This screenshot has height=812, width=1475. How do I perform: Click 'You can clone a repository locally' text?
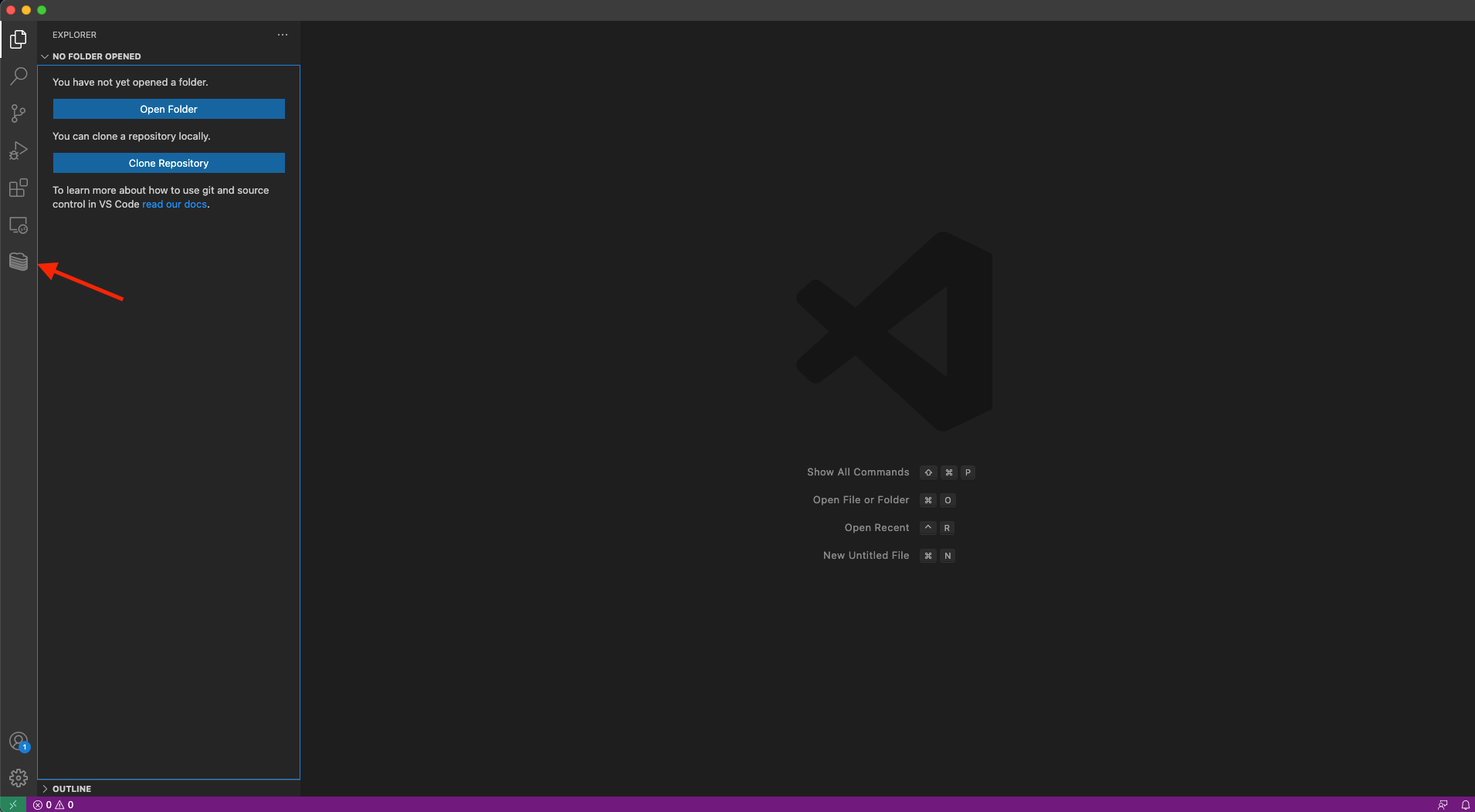pyautogui.click(x=131, y=136)
